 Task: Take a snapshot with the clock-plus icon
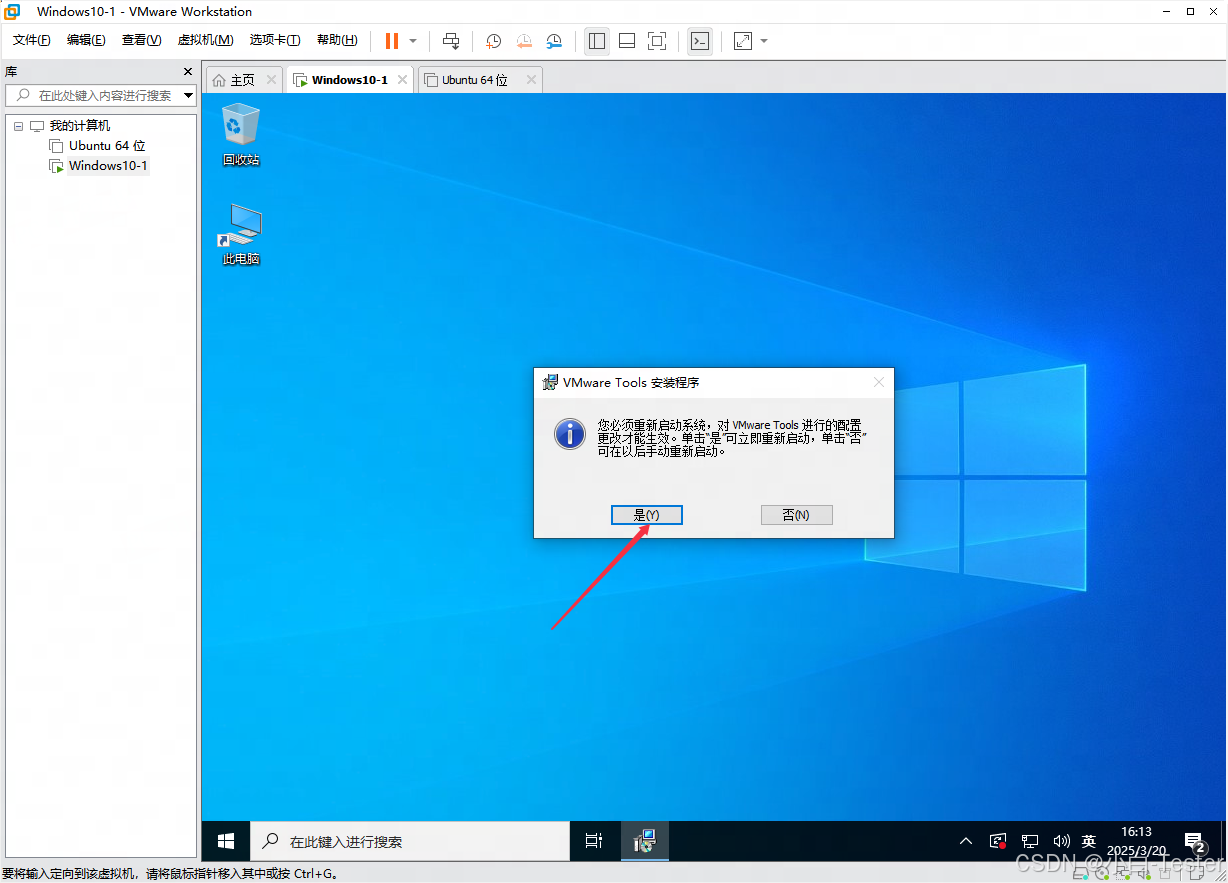point(494,41)
